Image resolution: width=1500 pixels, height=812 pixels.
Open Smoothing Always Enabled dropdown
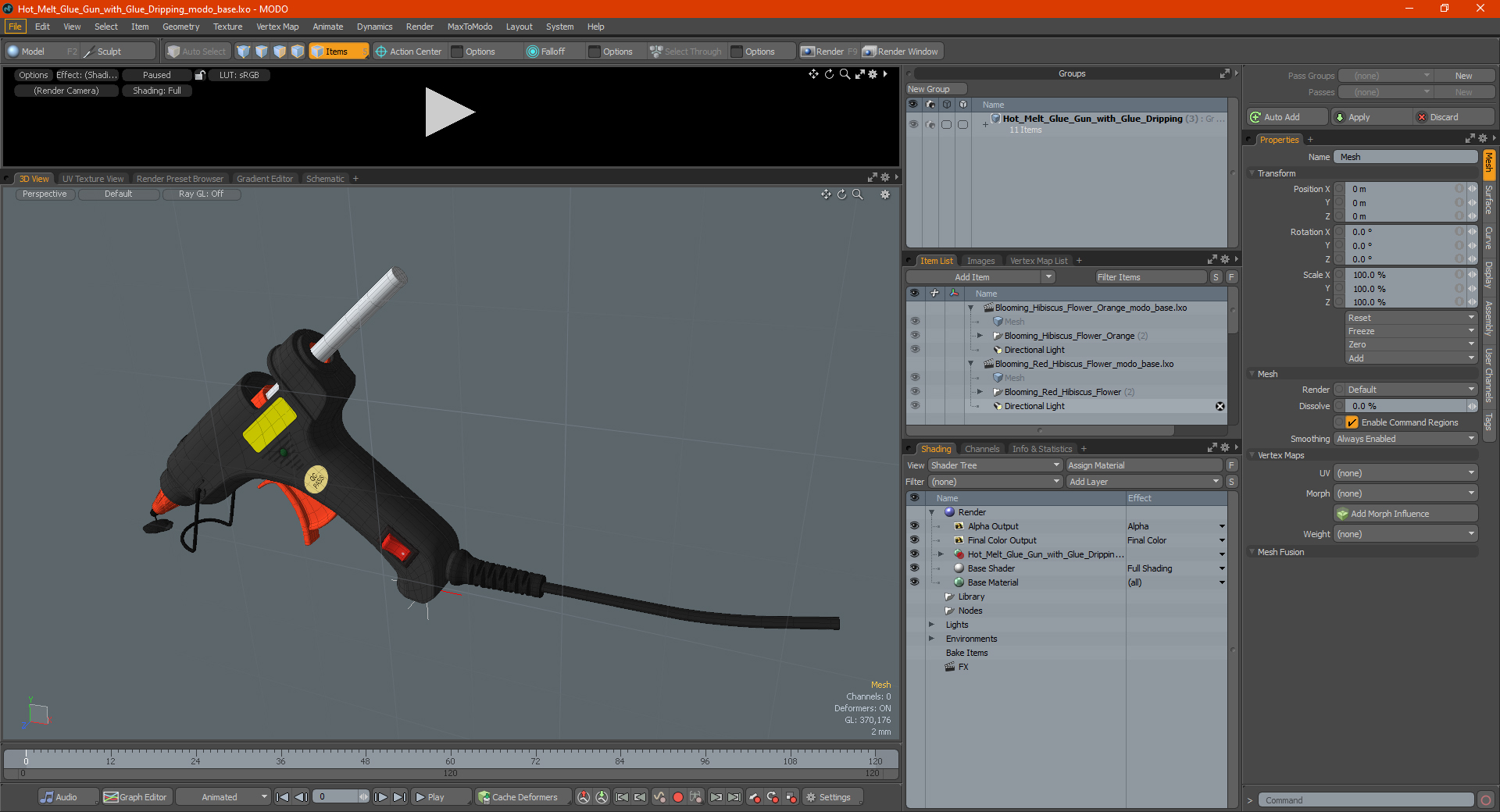[x=1405, y=439]
